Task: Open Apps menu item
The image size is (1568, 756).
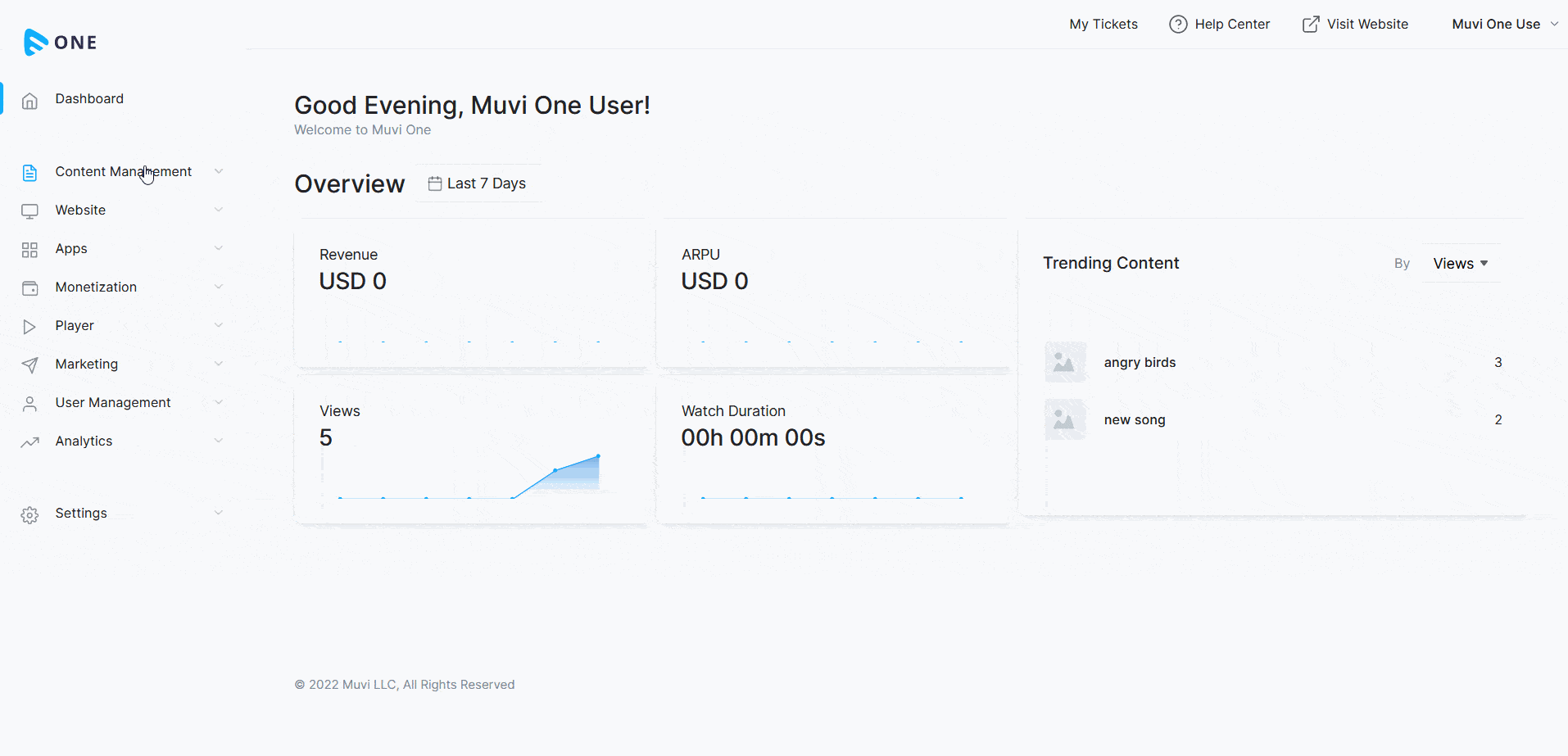Action: 71,248
